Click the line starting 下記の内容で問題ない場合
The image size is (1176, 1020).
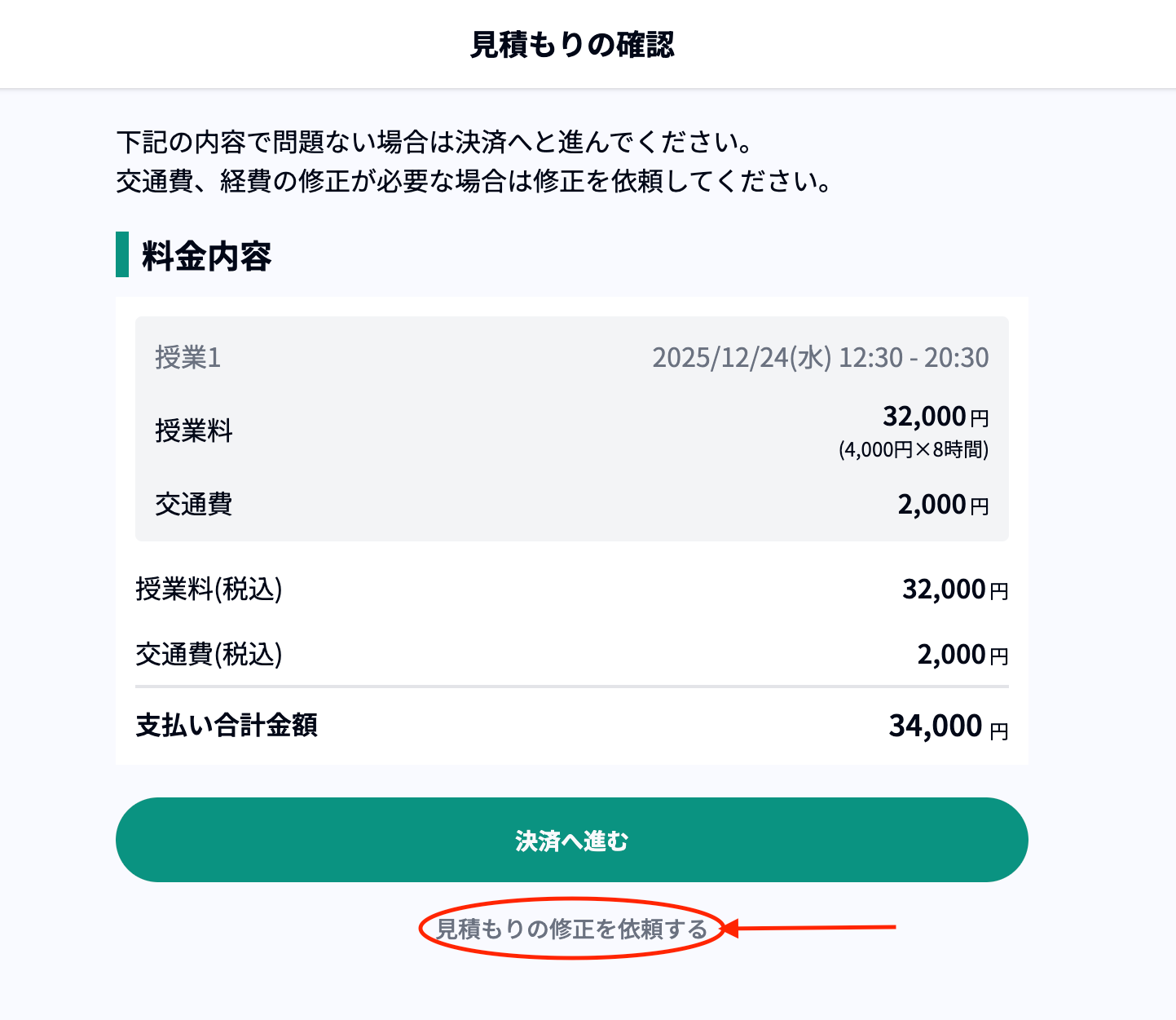coord(434,143)
